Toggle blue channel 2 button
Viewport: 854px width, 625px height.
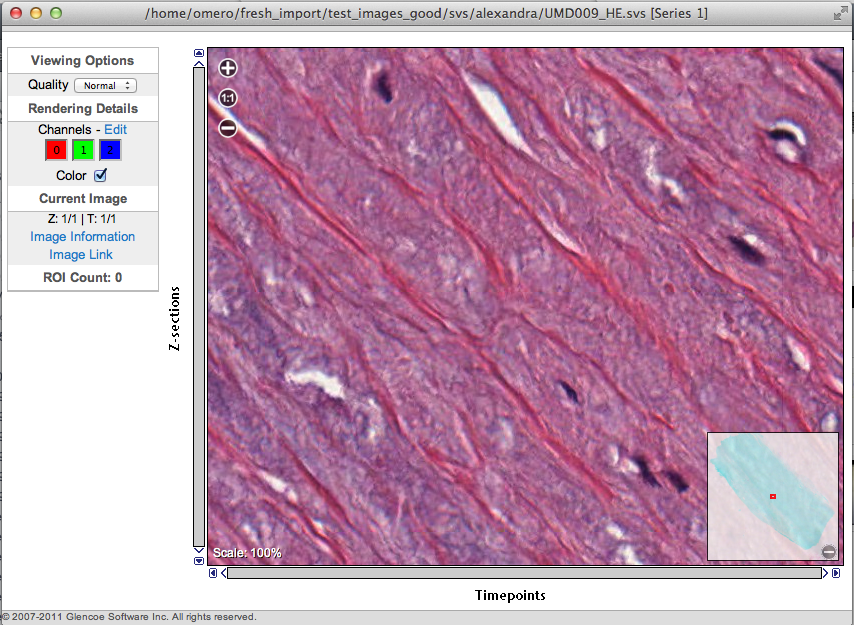[110, 151]
